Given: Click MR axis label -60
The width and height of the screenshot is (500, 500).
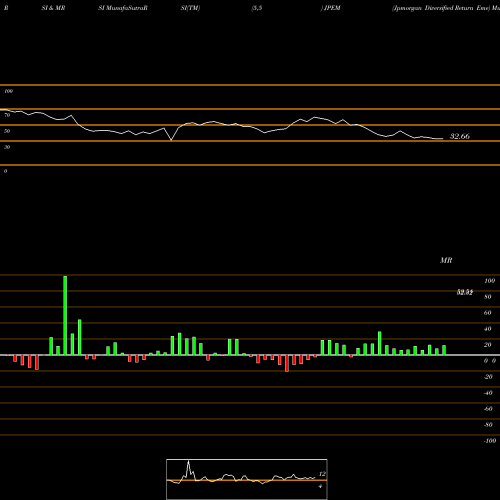Looking at the screenshot, I should [x=488, y=409].
